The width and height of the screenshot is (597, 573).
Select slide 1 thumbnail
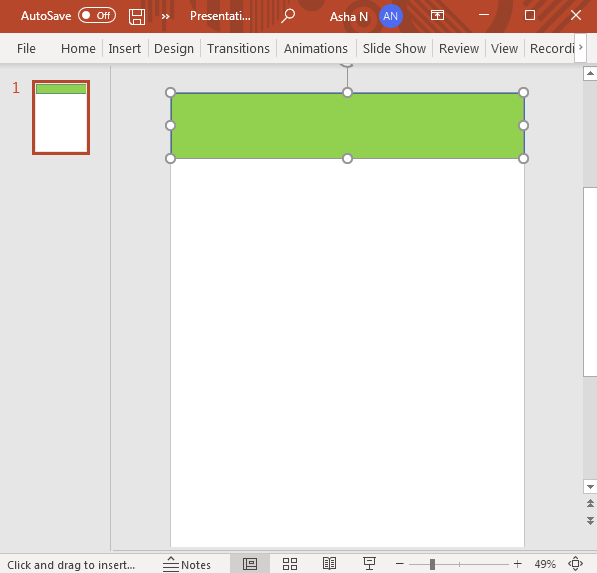61,117
